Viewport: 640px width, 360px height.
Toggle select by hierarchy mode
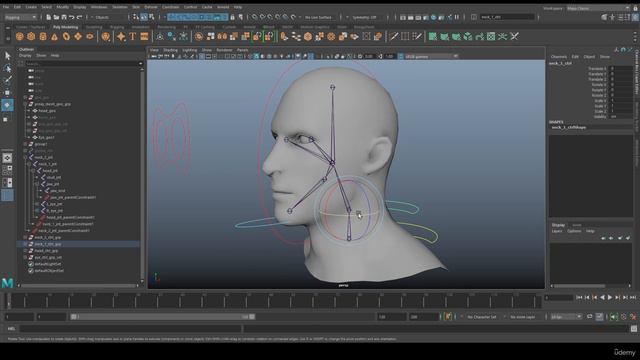(136, 17)
